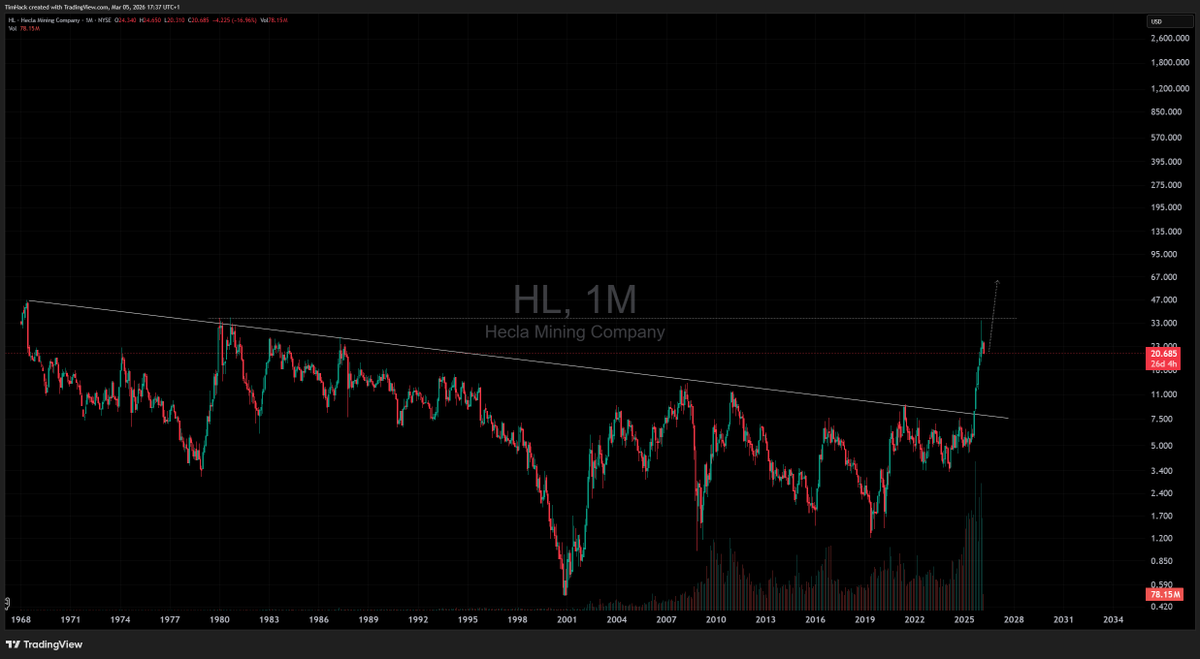1200x659 pixels.
Task: Click the 33.000 price axis label
Action: click(x=1165, y=324)
